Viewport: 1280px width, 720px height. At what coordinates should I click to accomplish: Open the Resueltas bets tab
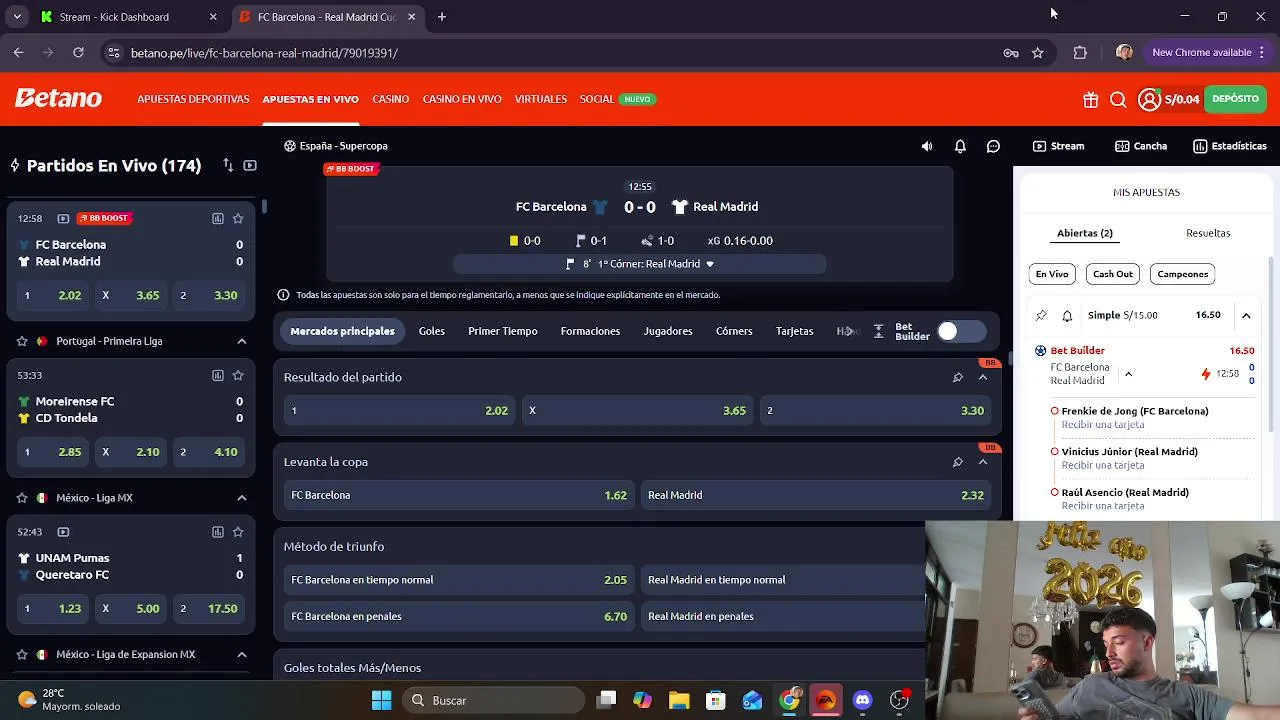pyautogui.click(x=1208, y=233)
